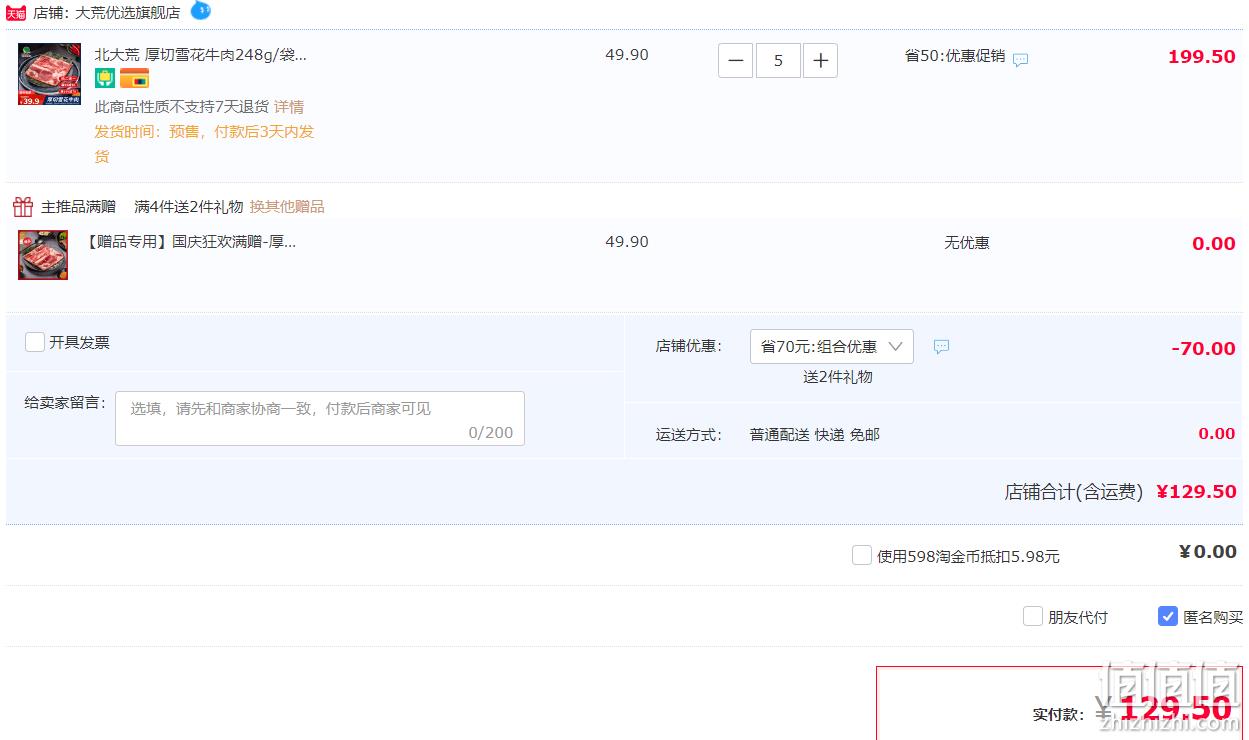Viewport: 1249px width, 740px height.
Task: Open the beef product thumbnail image
Action: click(x=50, y=74)
